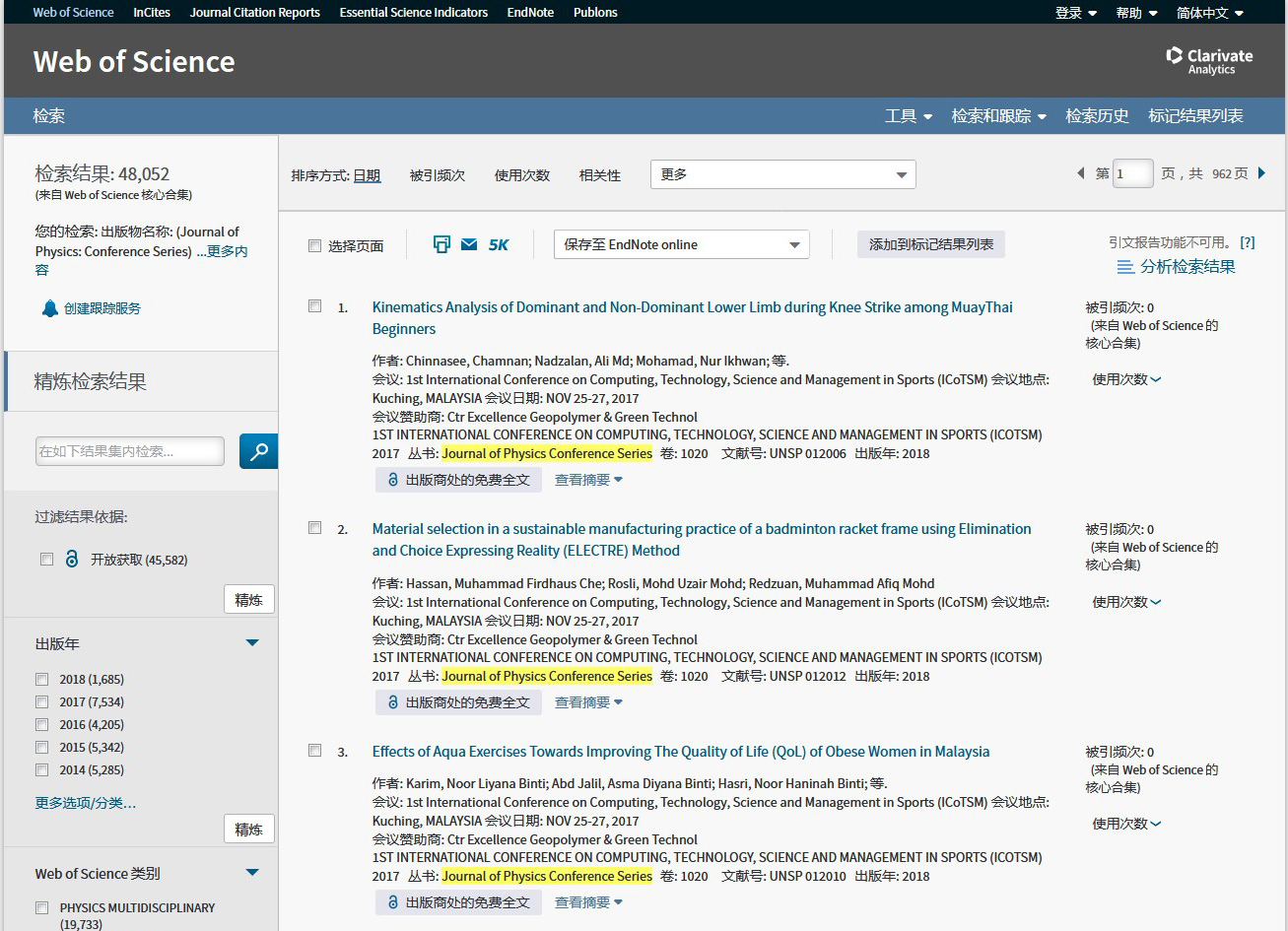The height and width of the screenshot is (931, 1288).
Task: Go to previous page arrow
Action: point(1080,173)
